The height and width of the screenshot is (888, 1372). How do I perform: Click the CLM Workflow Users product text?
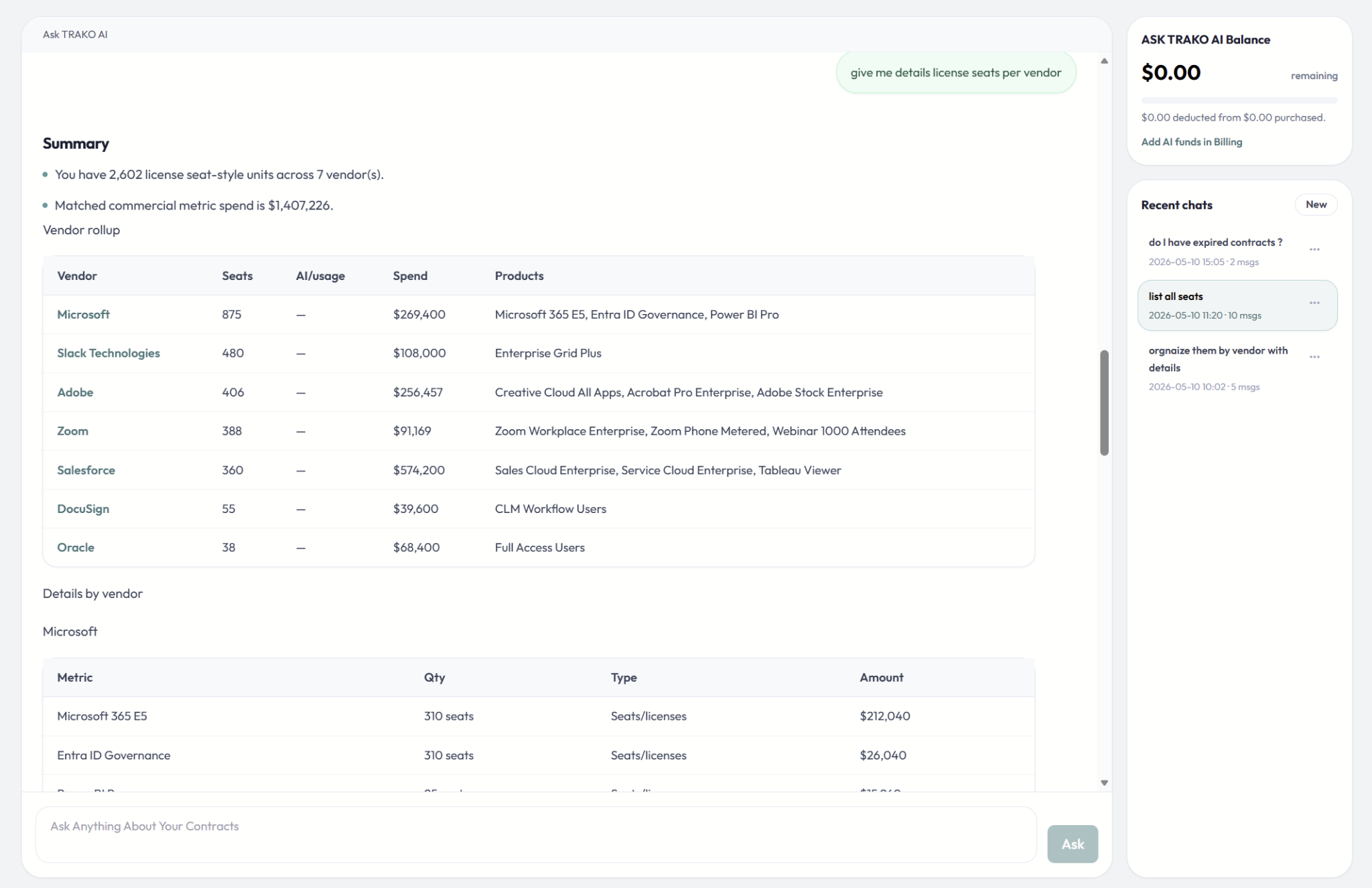551,509
